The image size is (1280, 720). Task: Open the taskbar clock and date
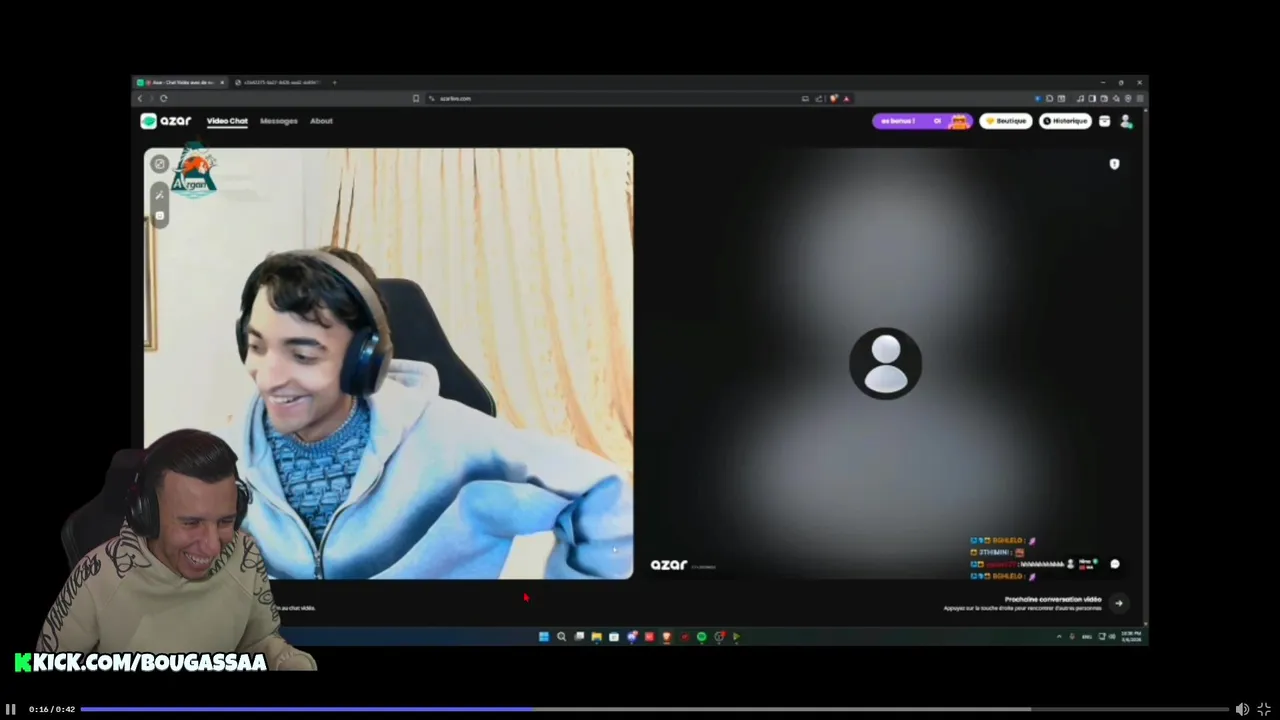(x=1131, y=637)
